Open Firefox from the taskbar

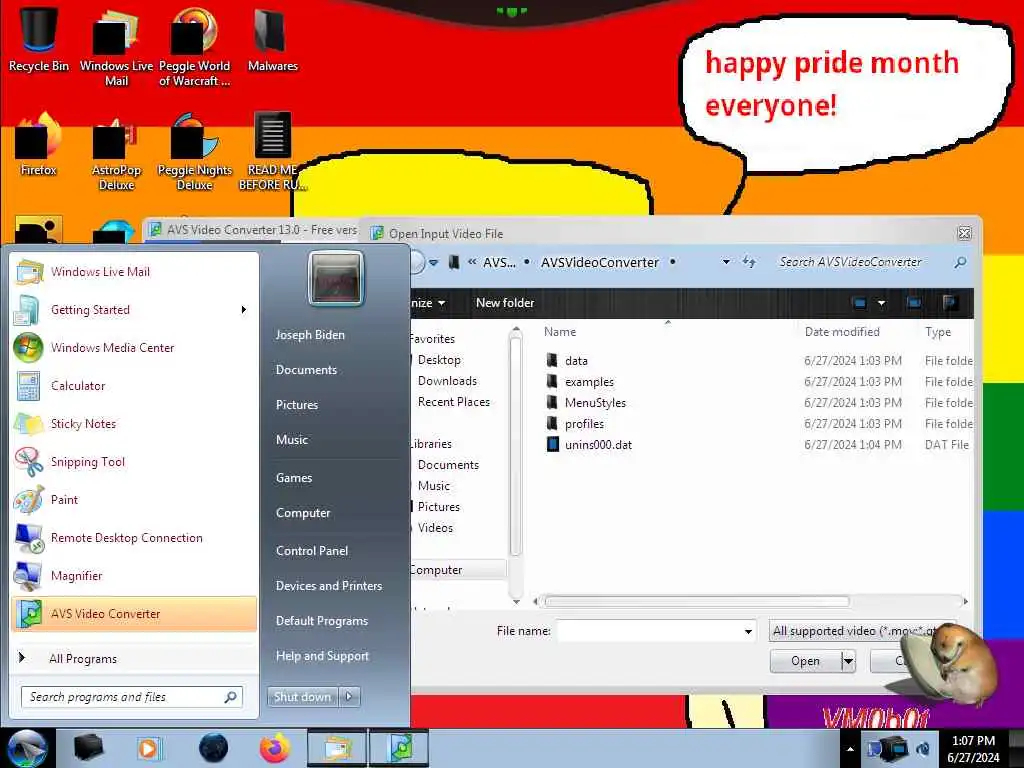(275, 748)
